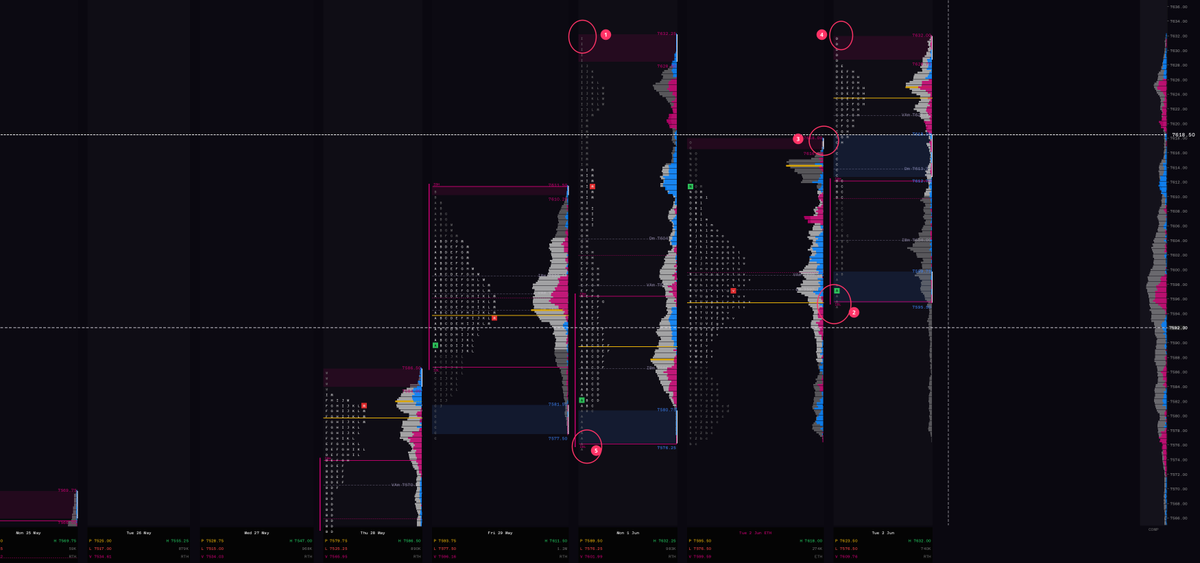Click red close marker in Fri 29 May profile
The height and width of the screenshot is (563, 1200).
[x=494, y=318]
